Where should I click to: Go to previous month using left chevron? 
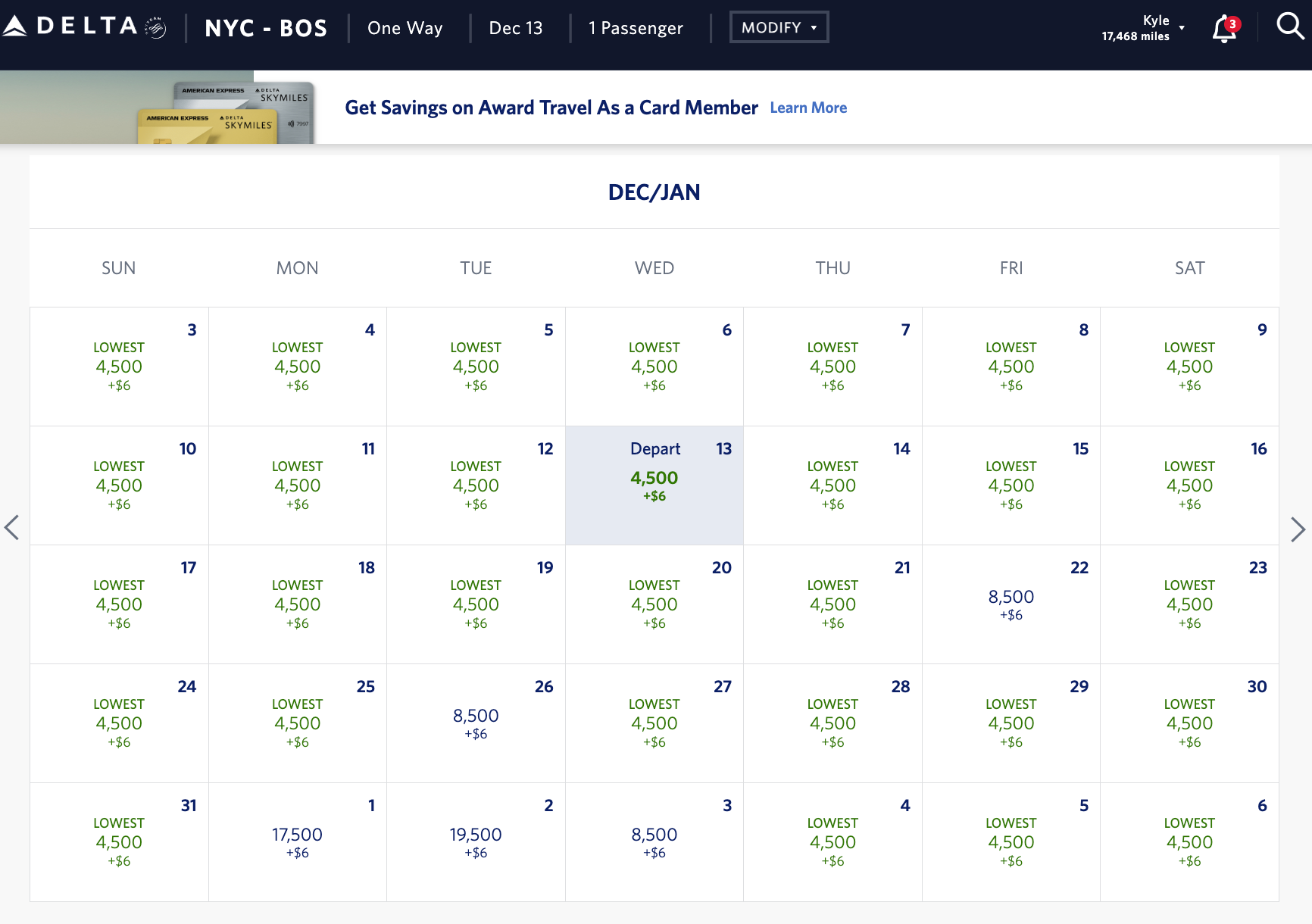point(12,529)
